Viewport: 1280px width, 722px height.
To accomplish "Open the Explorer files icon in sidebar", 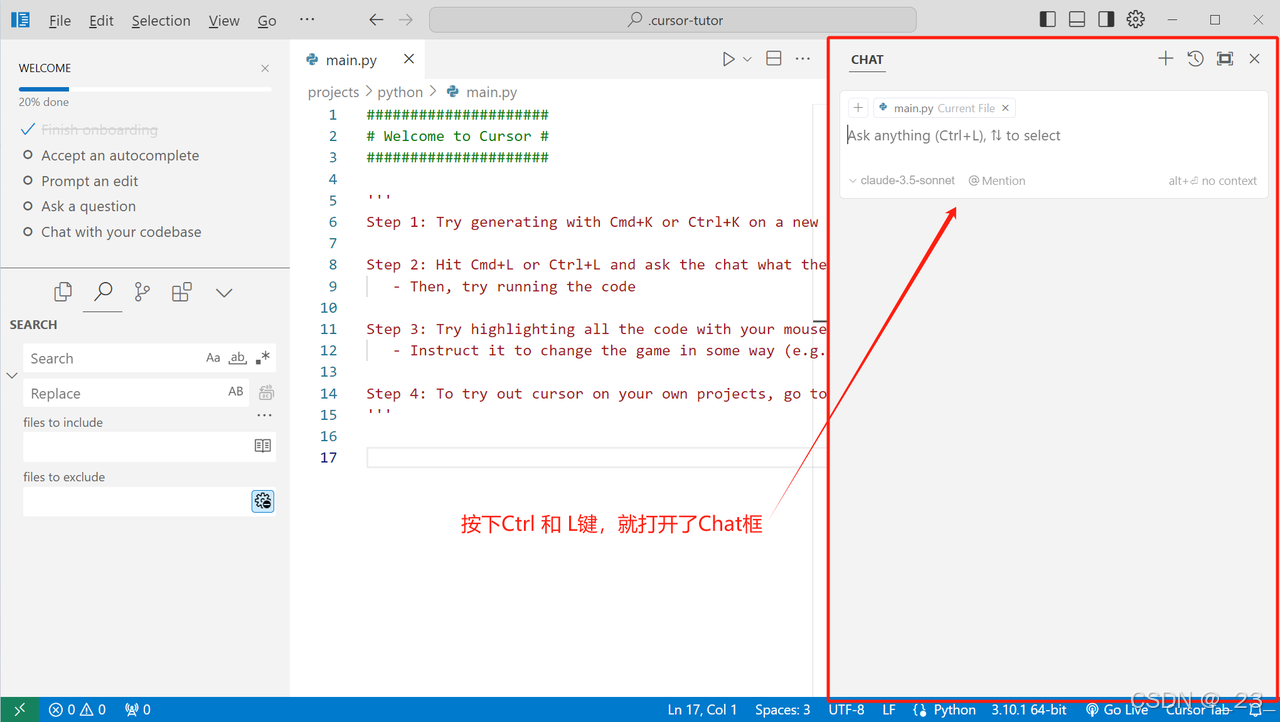I will pyautogui.click(x=63, y=292).
